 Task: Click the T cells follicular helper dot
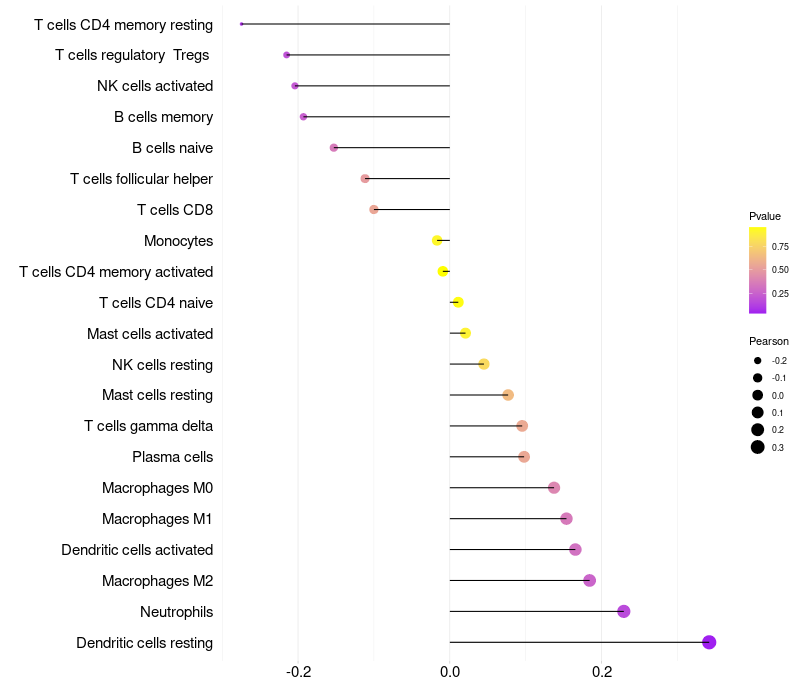[365, 179]
